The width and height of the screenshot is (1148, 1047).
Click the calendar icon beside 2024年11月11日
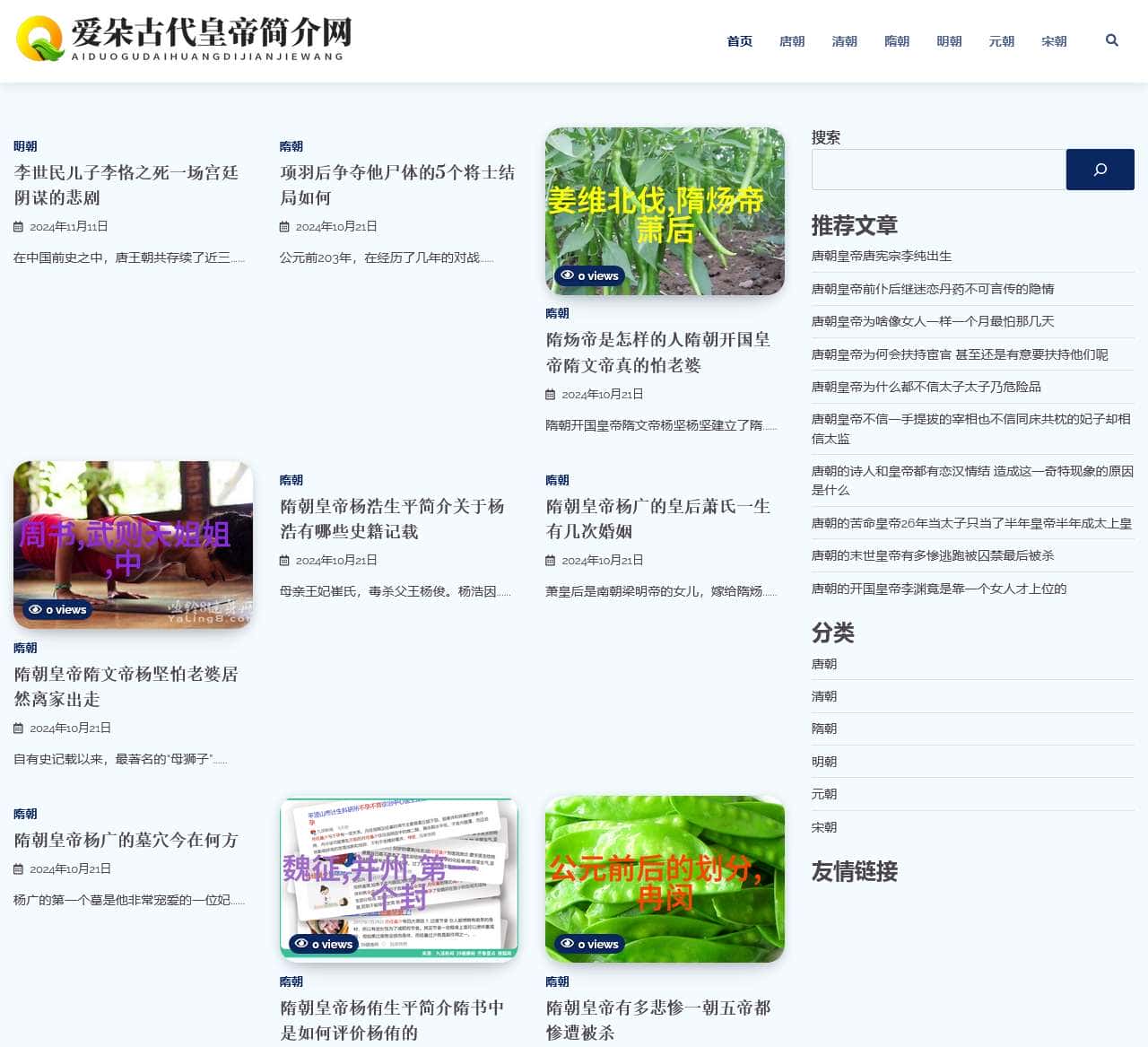click(19, 226)
